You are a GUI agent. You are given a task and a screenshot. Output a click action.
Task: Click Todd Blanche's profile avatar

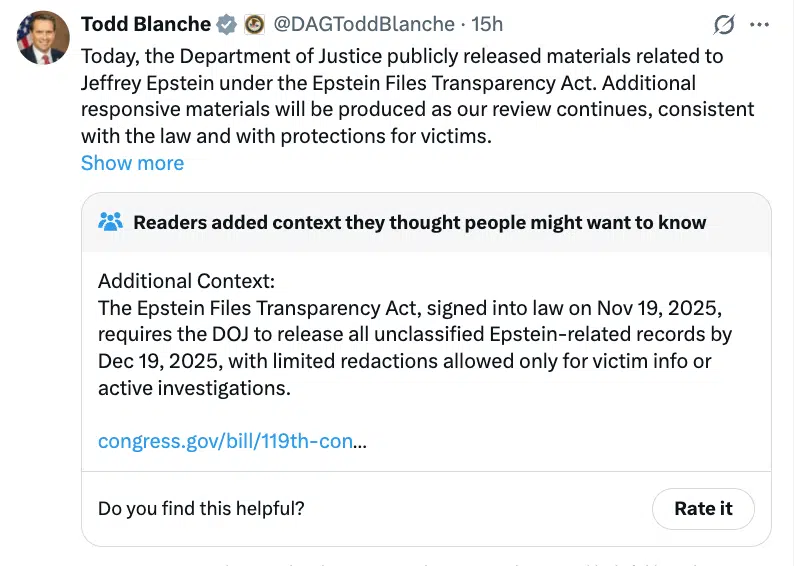pos(42,38)
